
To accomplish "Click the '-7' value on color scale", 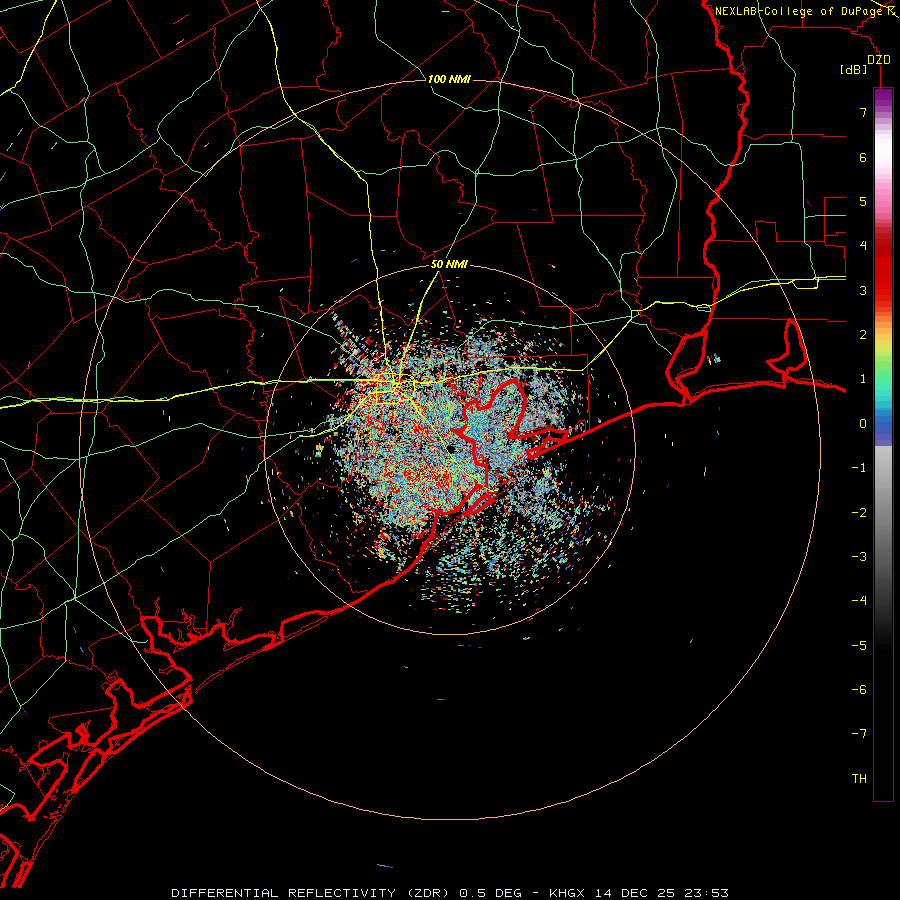I will click(859, 734).
